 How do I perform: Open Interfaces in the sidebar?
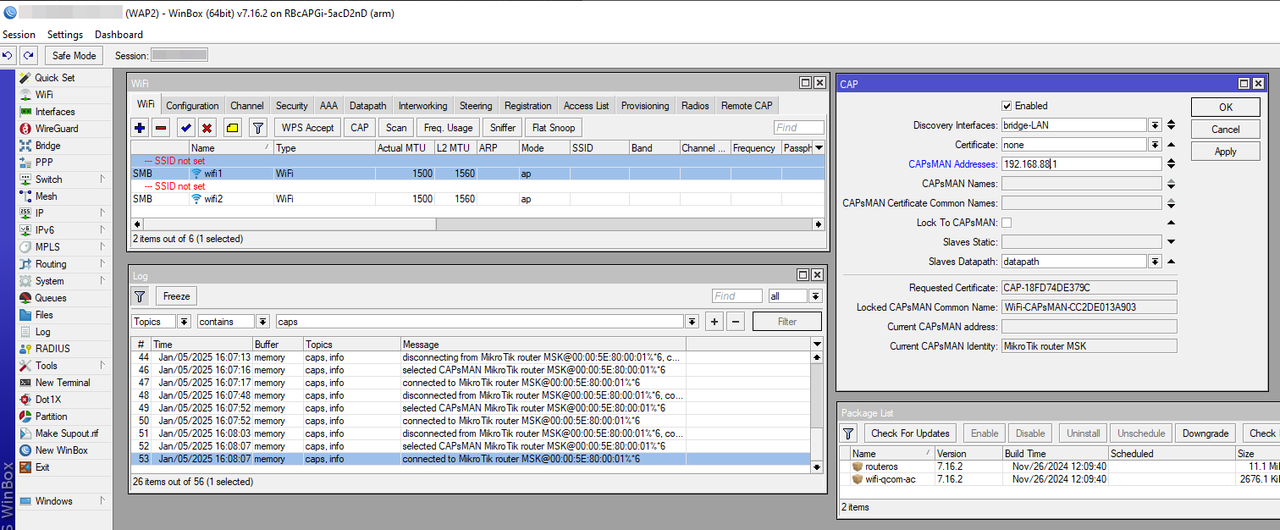pyautogui.click(x=54, y=112)
